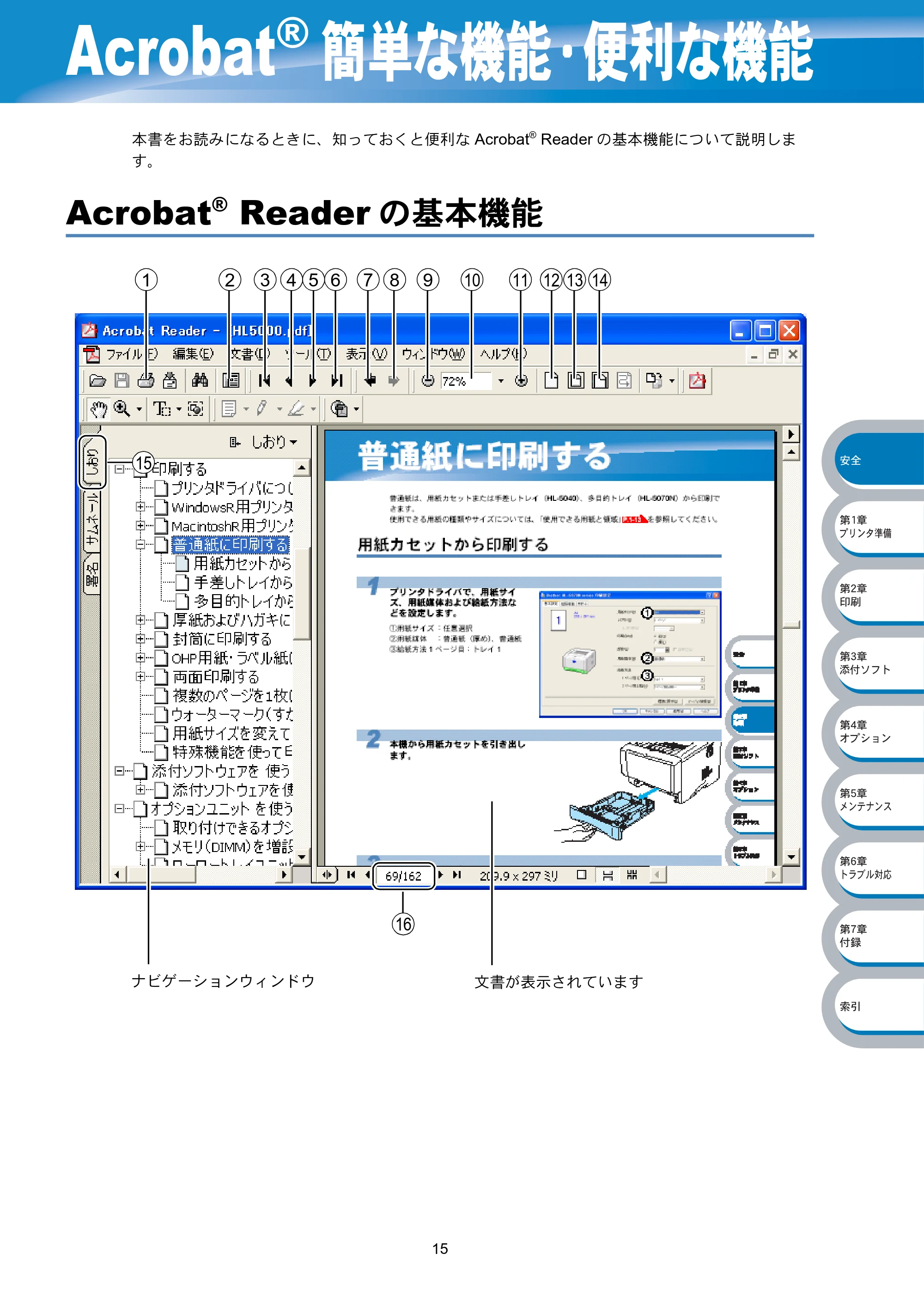This screenshot has width=924, height=1308.
Task: Click the Fit Width page icon
Action: (599, 380)
